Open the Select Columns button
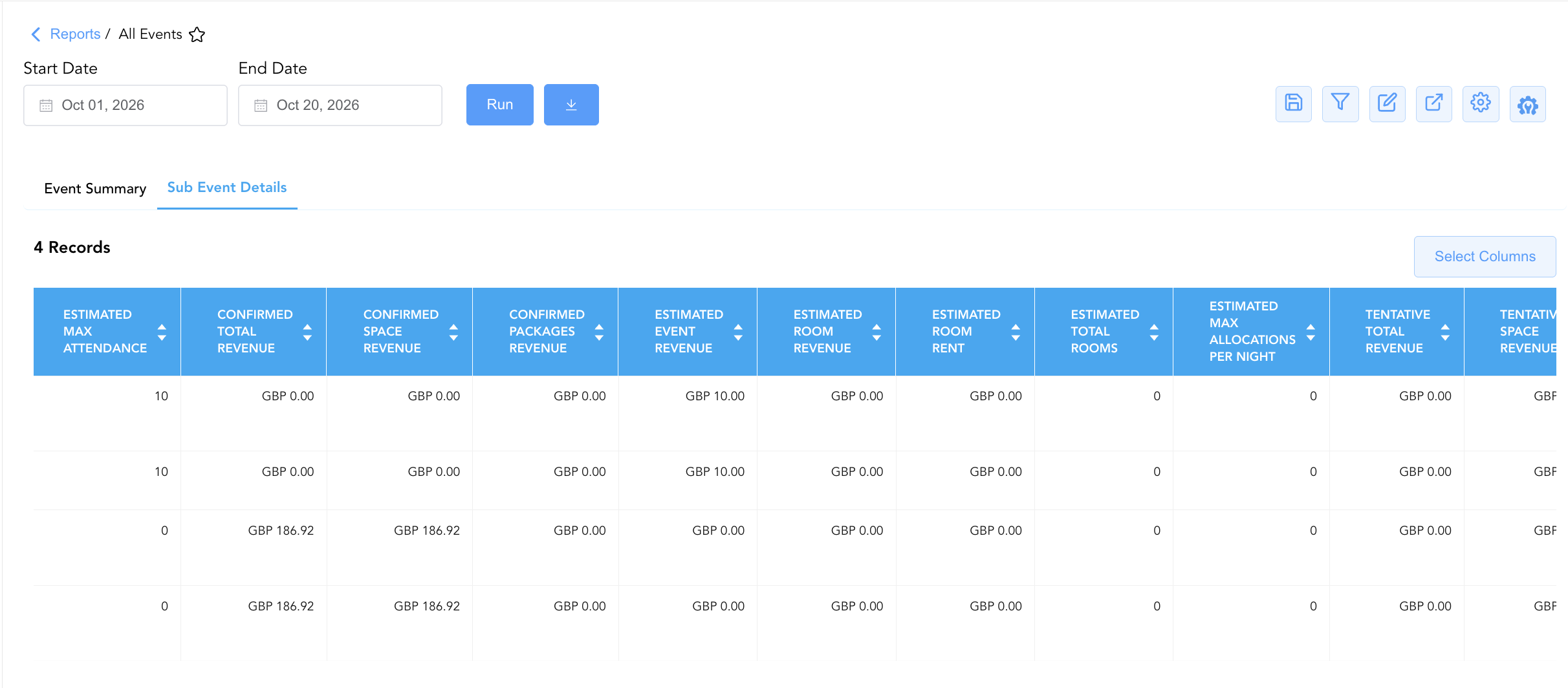1568x688 pixels. 1485,257
